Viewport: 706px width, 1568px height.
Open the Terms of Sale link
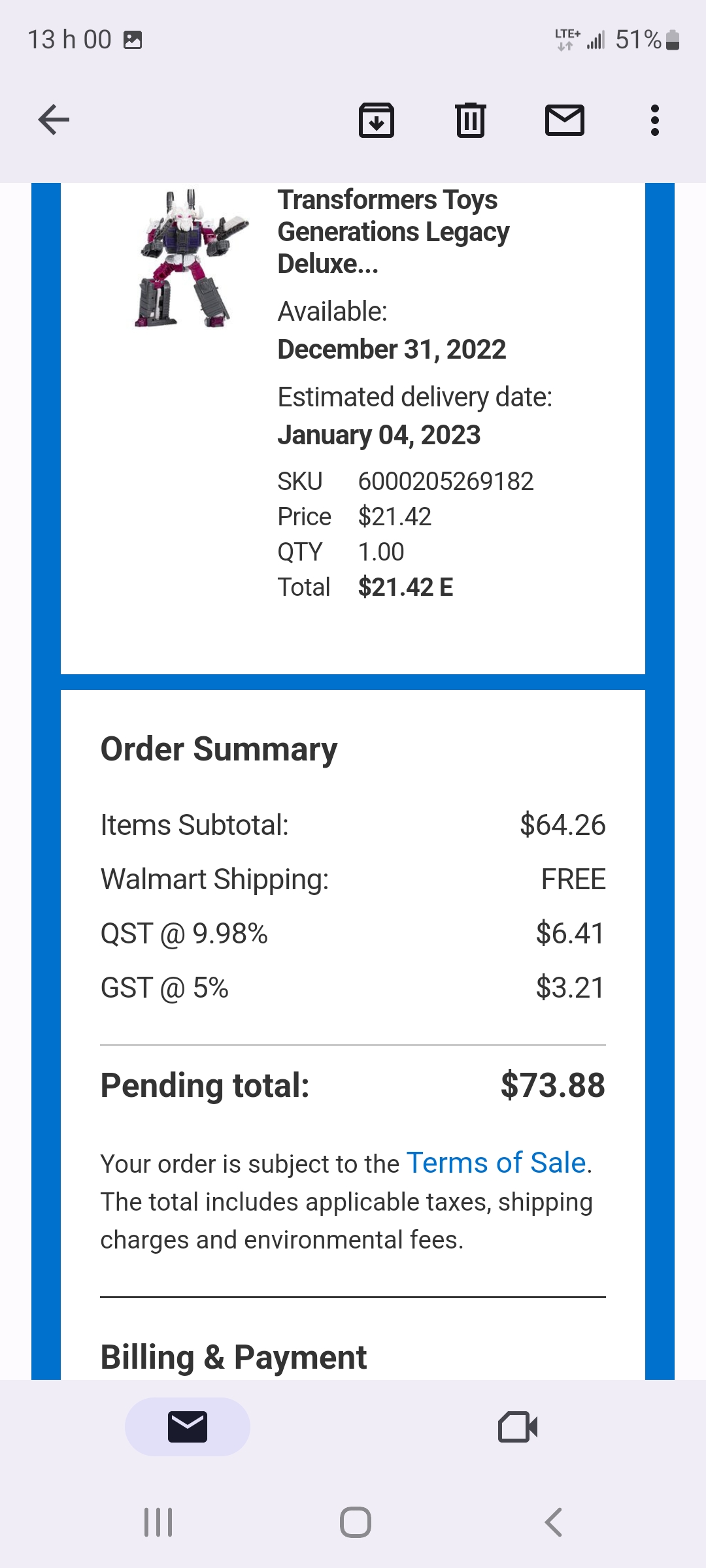[x=496, y=1163]
